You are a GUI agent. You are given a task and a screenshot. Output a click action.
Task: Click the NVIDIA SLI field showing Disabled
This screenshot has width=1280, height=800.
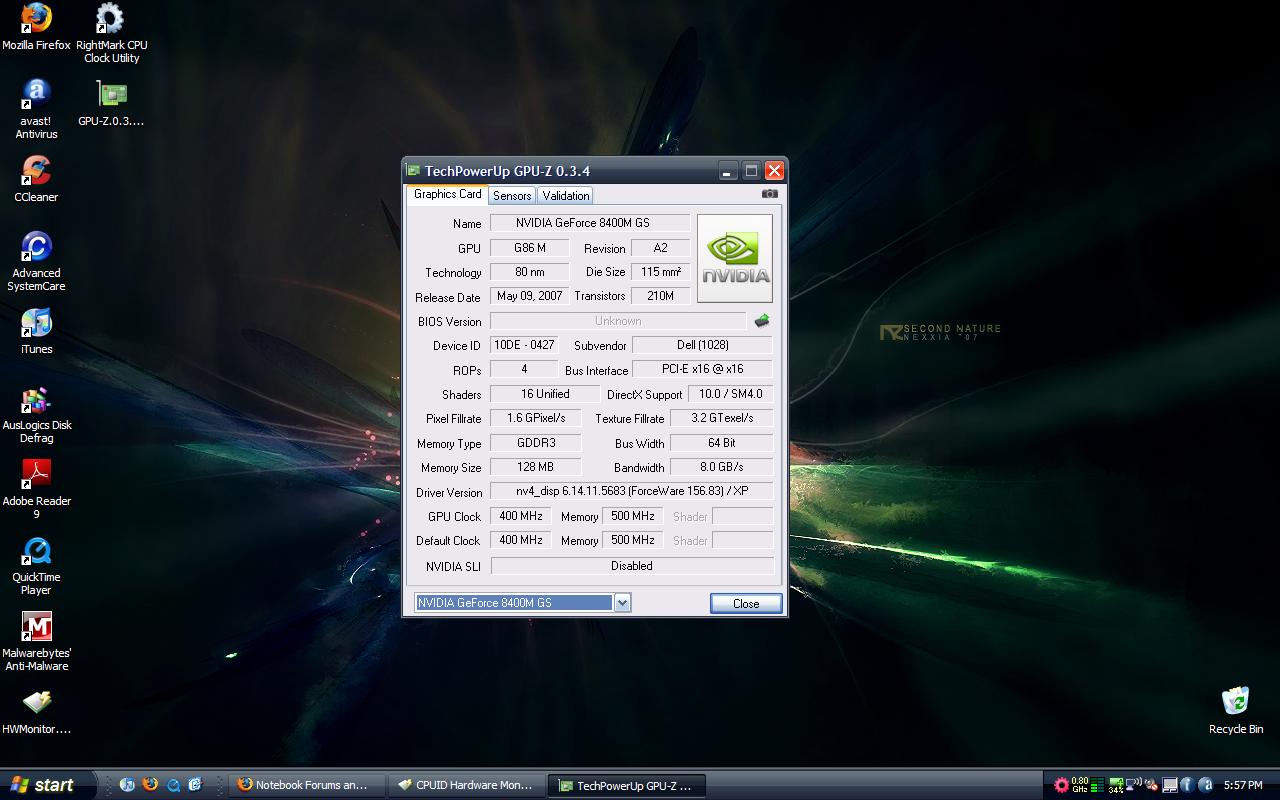tap(632, 566)
